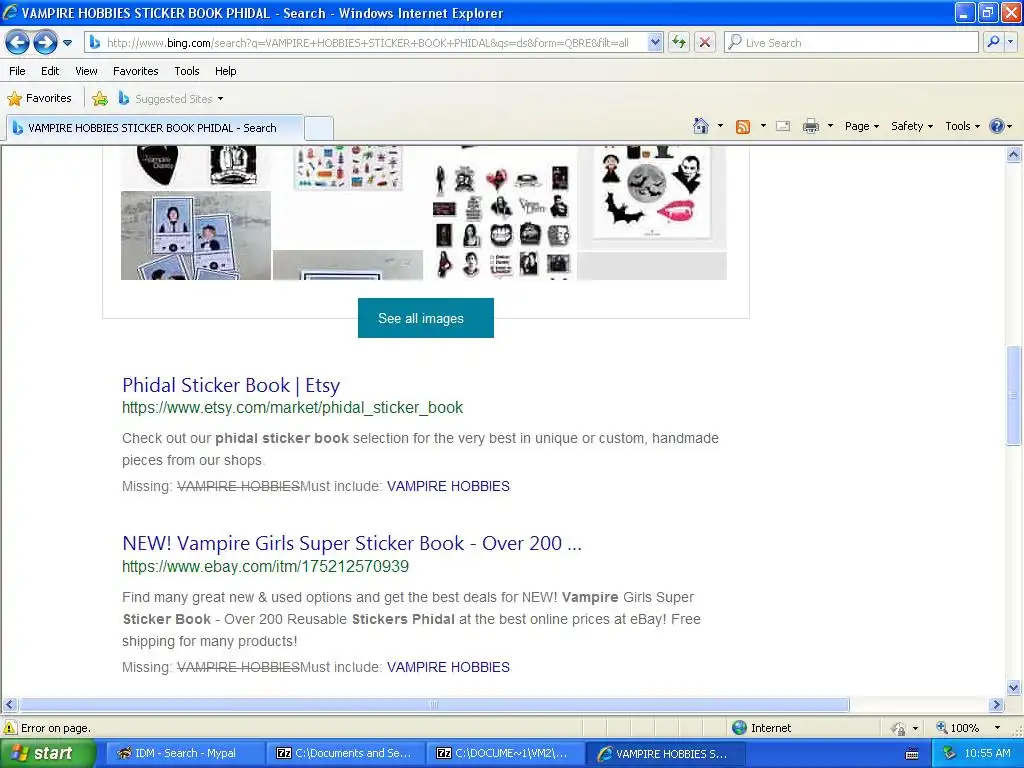Screen dimensions: 1024x768
Task: Open the colorful sticker sheet thumbnail
Action: pos(348,168)
